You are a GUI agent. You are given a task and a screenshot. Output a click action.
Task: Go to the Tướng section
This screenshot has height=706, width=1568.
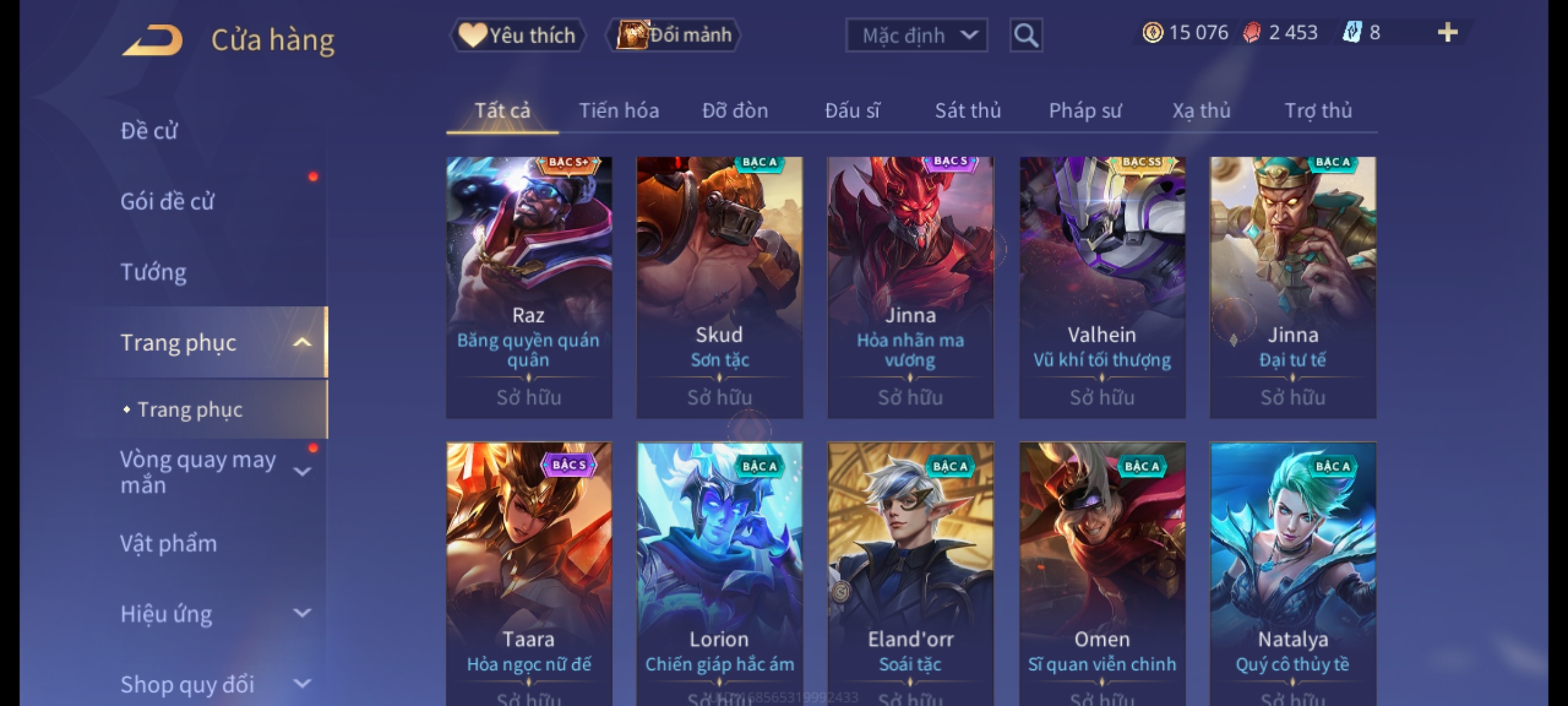(154, 272)
